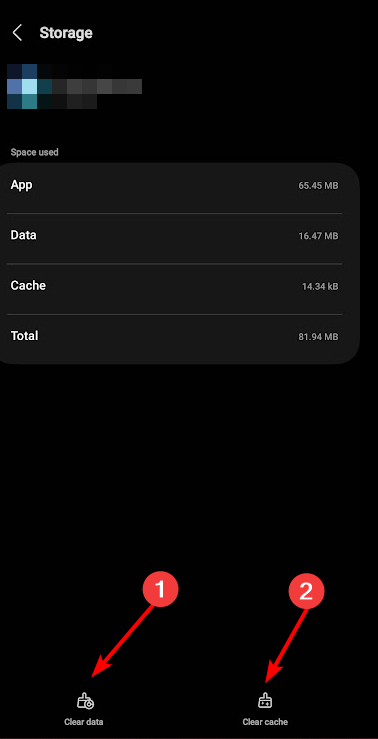Click the 16.47 MB data size value
The image size is (378, 739).
(x=318, y=236)
